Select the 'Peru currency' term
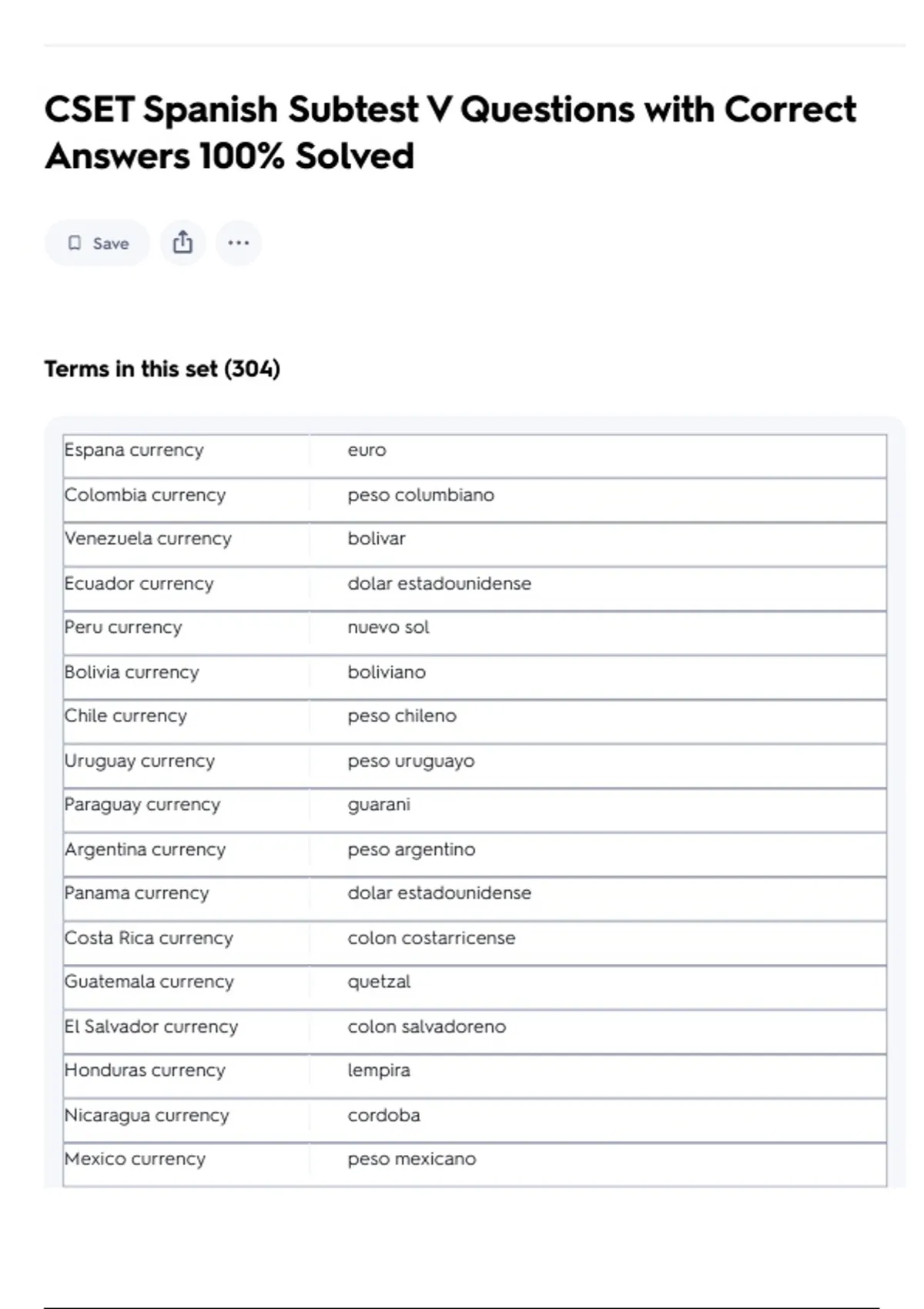 [123, 628]
